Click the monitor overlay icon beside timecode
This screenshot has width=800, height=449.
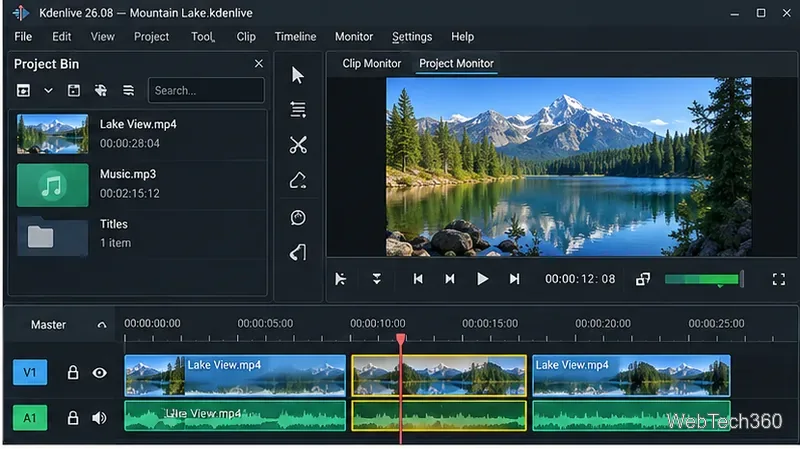click(643, 279)
